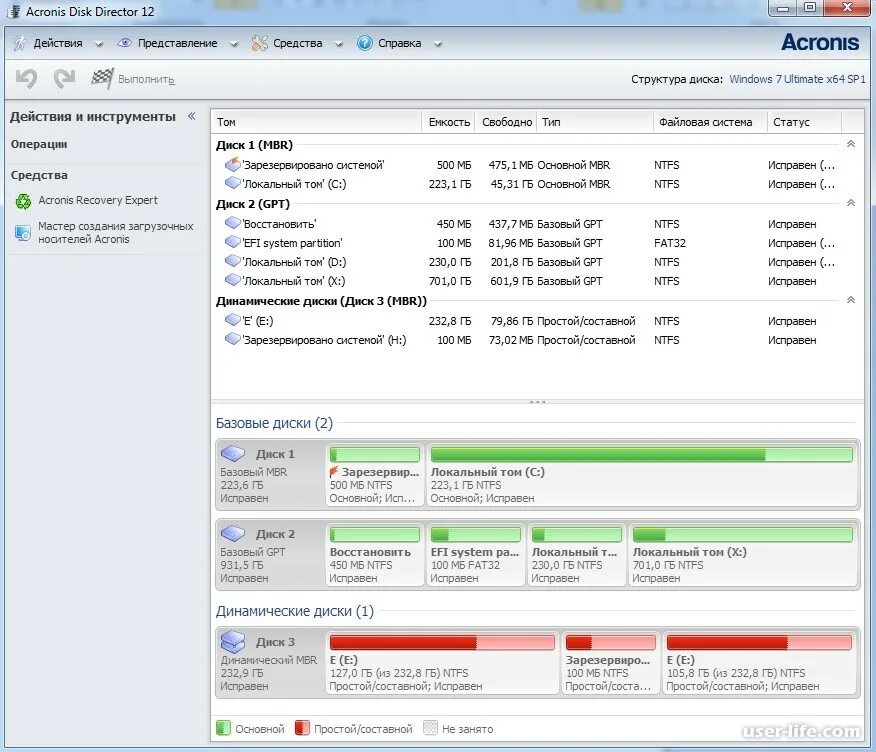Select EFI system pa... block on Диск 2
Image resolution: width=876 pixels, height=752 pixels.
[475, 555]
